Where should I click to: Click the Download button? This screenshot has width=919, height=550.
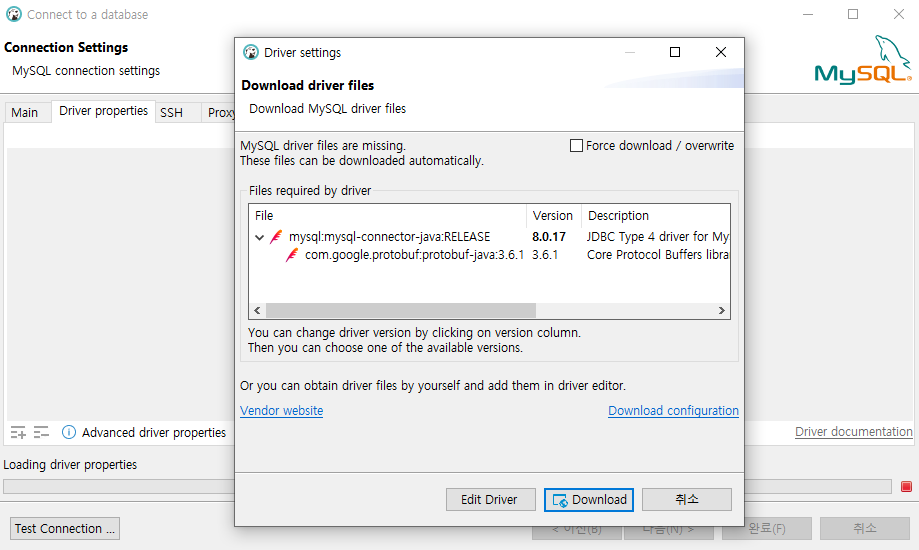[588, 500]
